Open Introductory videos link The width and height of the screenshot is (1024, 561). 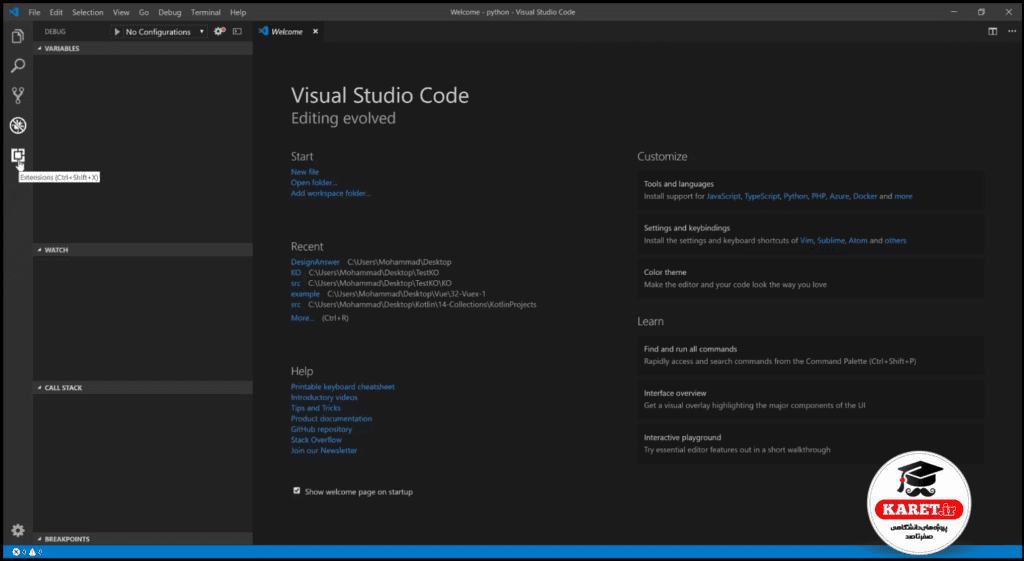(x=324, y=397)
